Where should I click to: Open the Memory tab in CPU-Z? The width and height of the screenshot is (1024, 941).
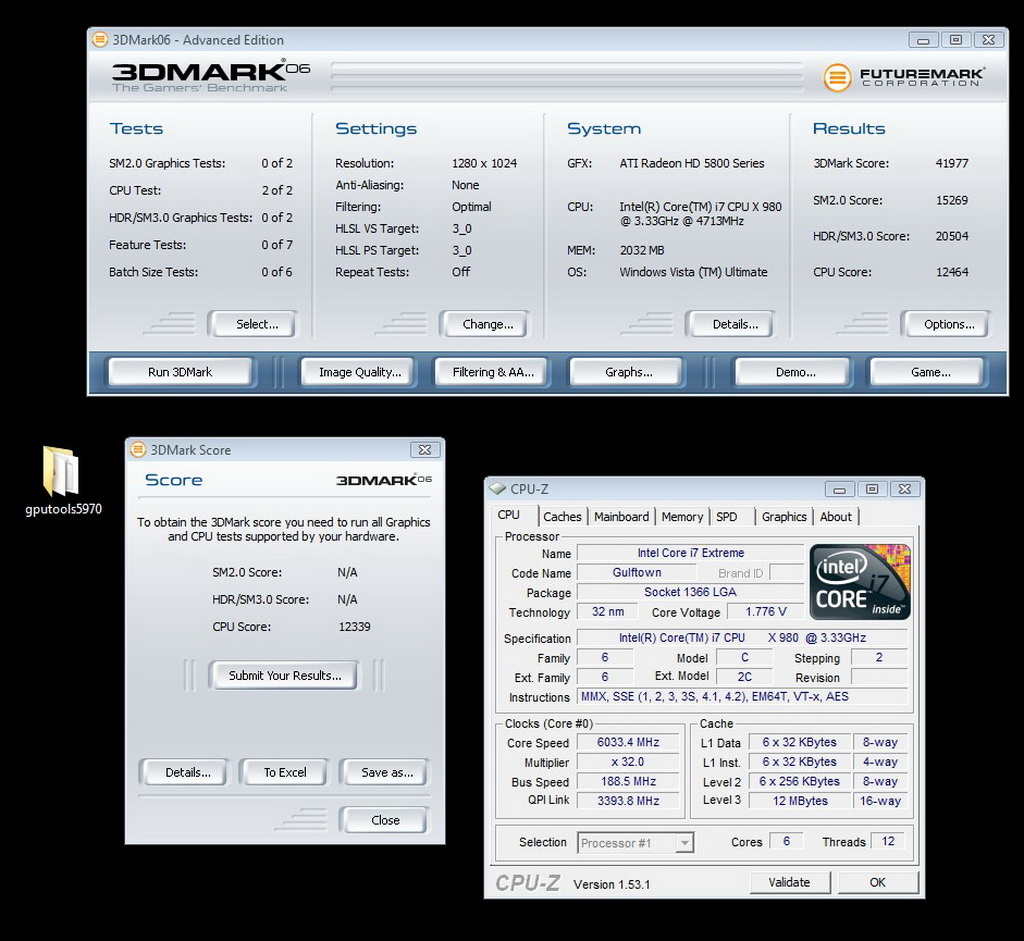click(682, 517)
